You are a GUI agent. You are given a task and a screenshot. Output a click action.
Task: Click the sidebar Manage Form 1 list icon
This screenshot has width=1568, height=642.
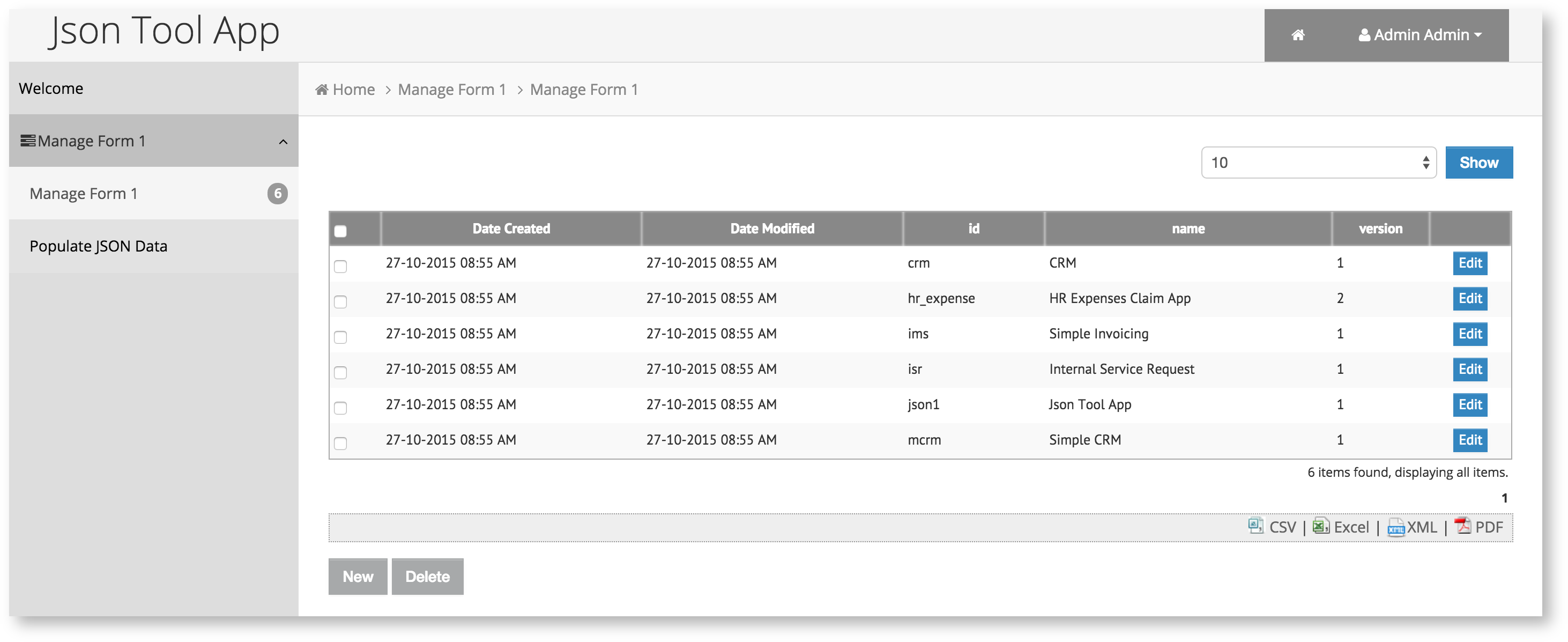tap(27, 141)
